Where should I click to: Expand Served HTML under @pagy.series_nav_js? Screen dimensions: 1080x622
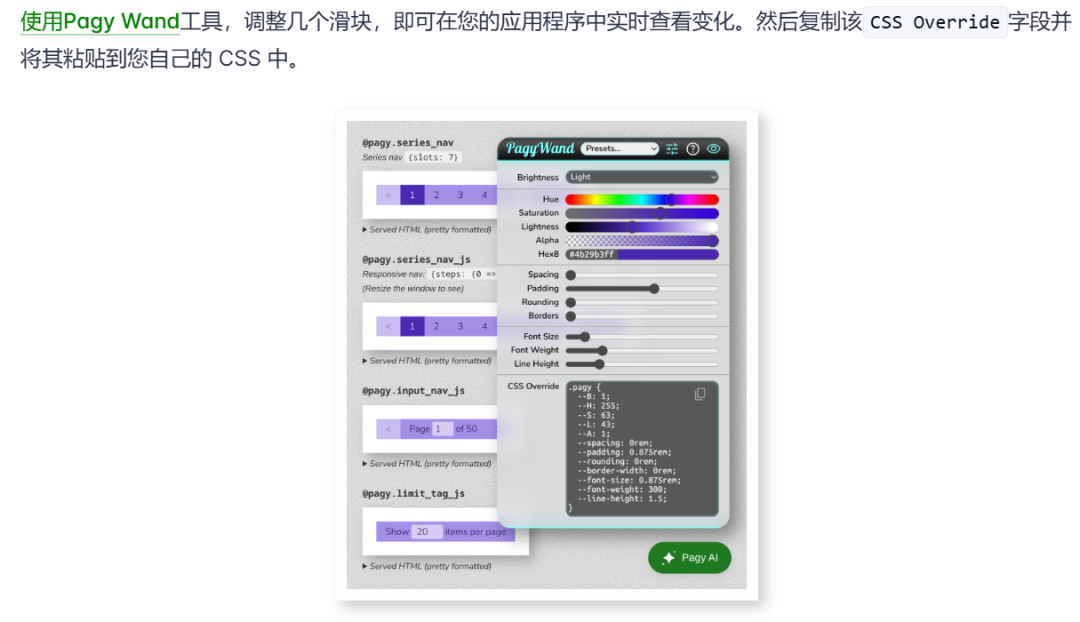click(427, 360)
